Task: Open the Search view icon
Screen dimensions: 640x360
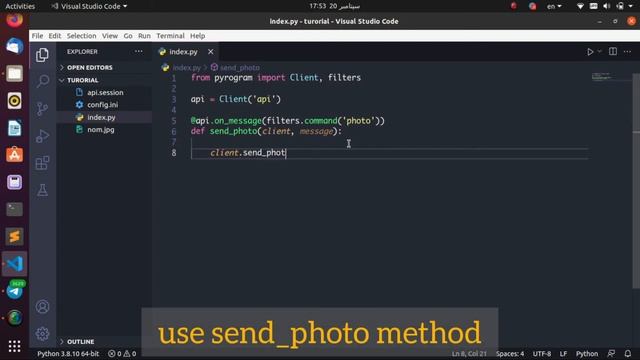Action: pos(42,81)
